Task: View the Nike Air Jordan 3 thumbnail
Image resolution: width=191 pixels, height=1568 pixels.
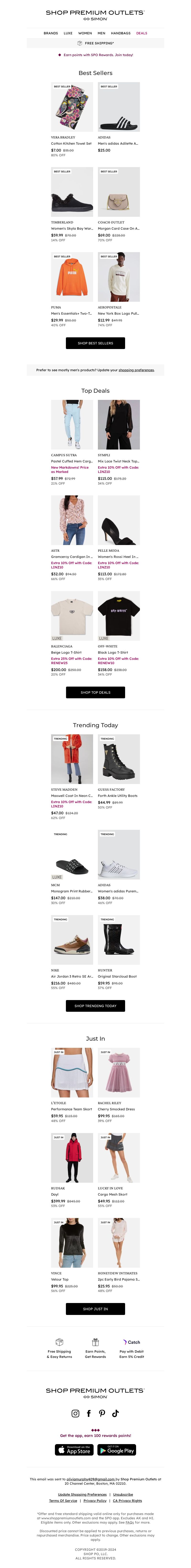Action: tap(72, 940)
